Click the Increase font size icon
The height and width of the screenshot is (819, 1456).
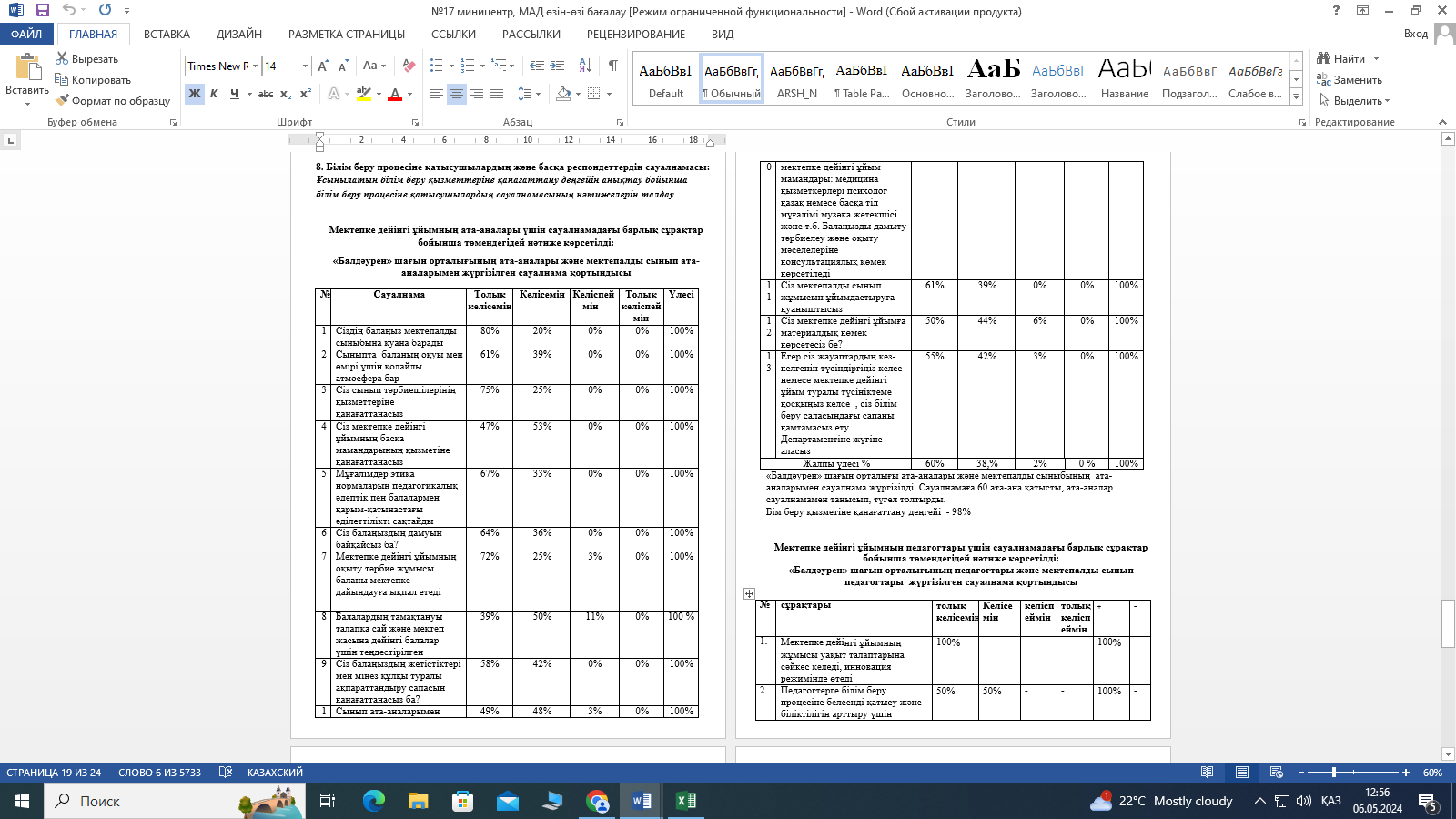pyautogui.click(x=323, y=66)
